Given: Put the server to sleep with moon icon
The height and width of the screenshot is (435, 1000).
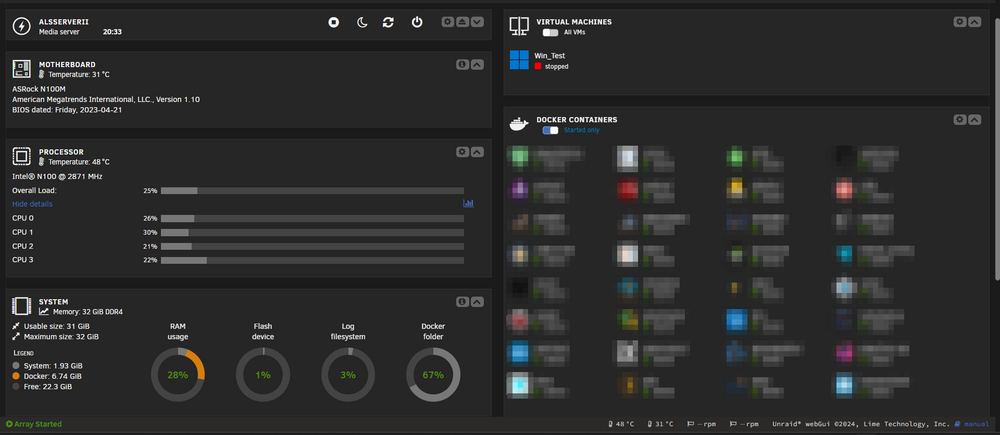Looking at the screenshot, I should tap(362, 22).
